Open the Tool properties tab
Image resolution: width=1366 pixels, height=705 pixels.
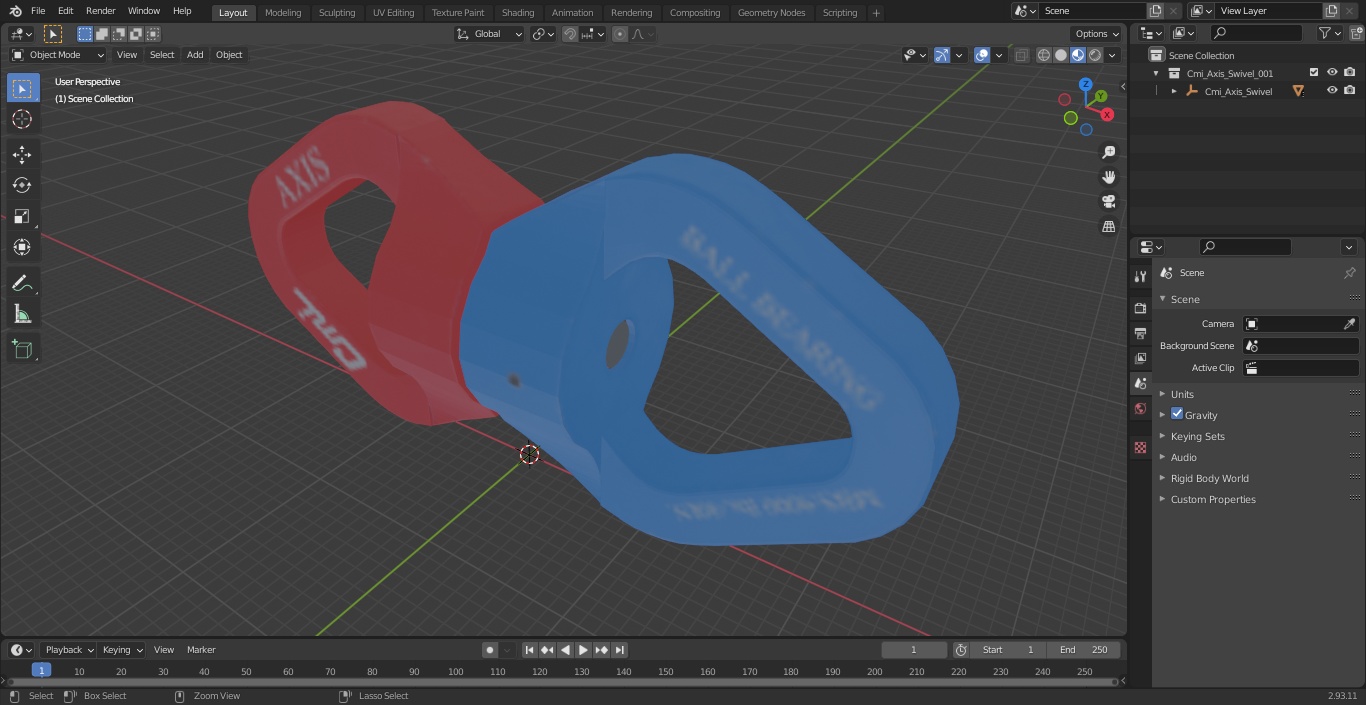coord(1140,277)
